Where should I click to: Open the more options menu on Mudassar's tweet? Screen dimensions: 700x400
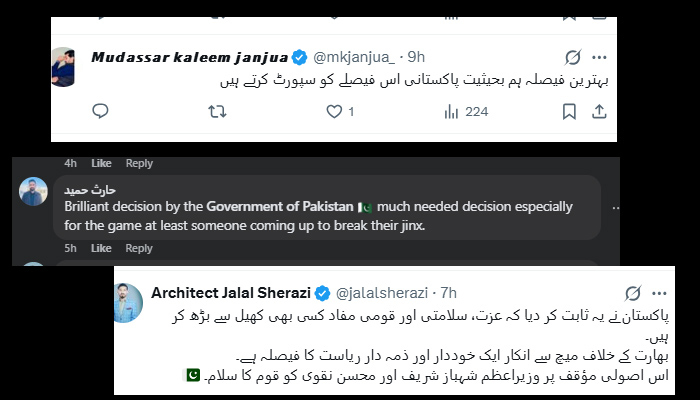(x=599, y=57)
